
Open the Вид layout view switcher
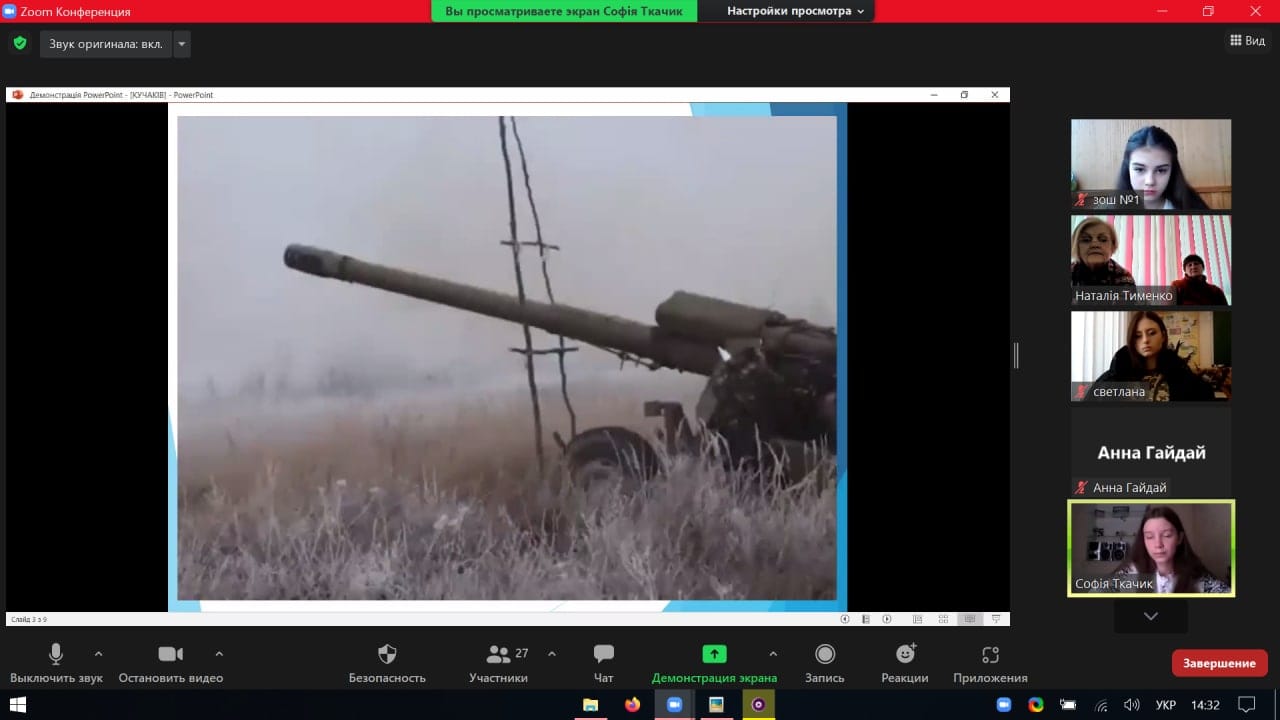[x=1247, y=41]
